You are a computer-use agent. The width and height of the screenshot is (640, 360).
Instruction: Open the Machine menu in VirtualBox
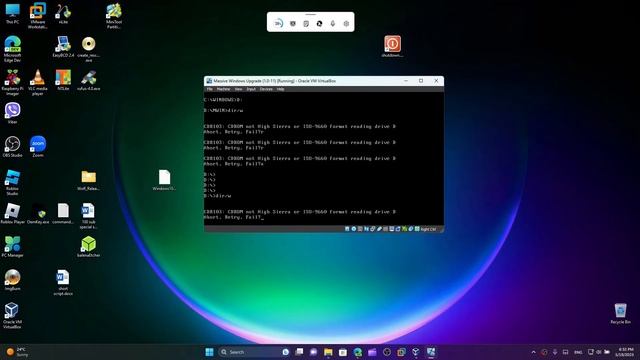(223, 89)
